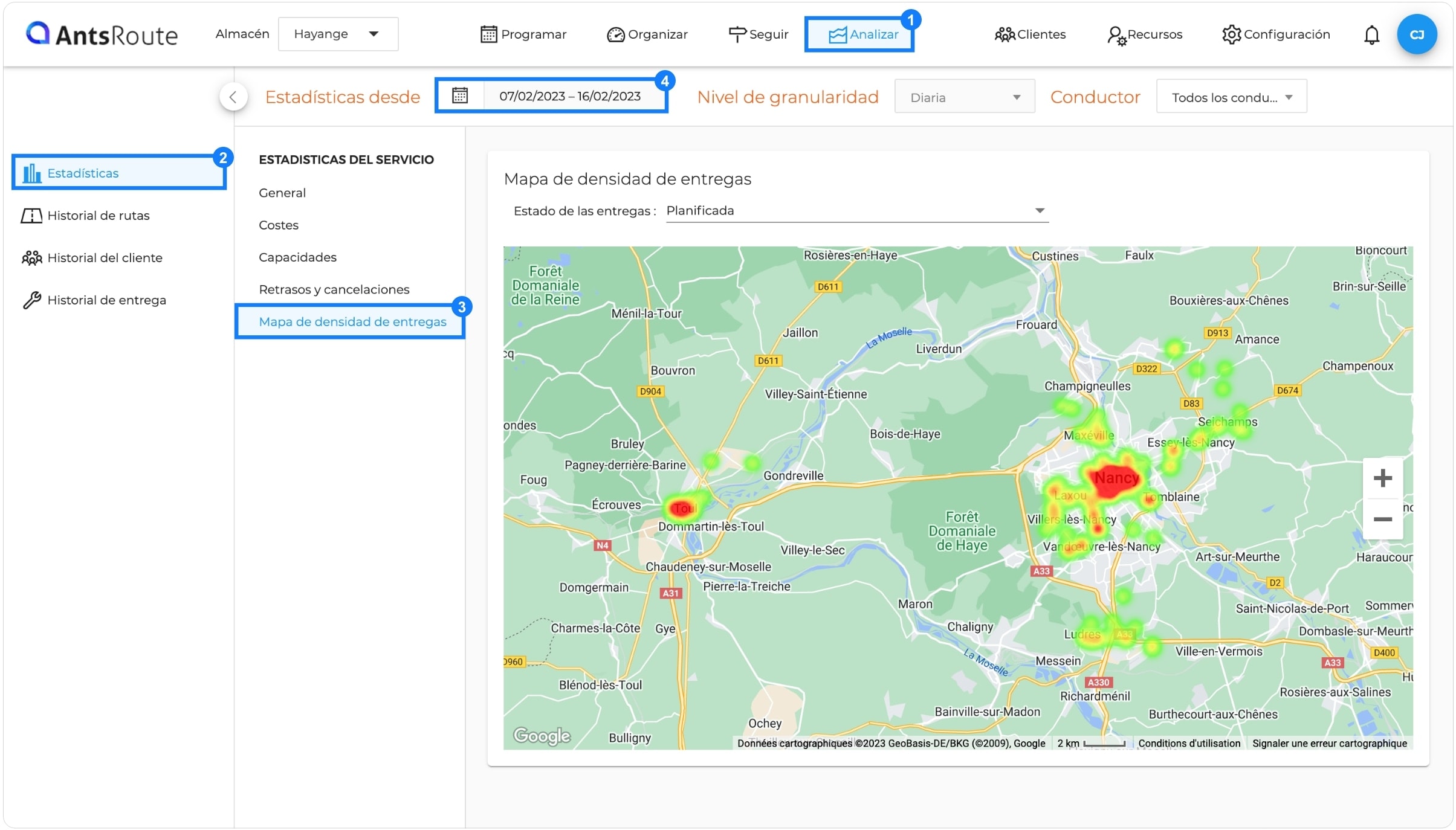Open the Todos los conductores dropdown
The image size is (1456, 830).
pos(1231,97)
